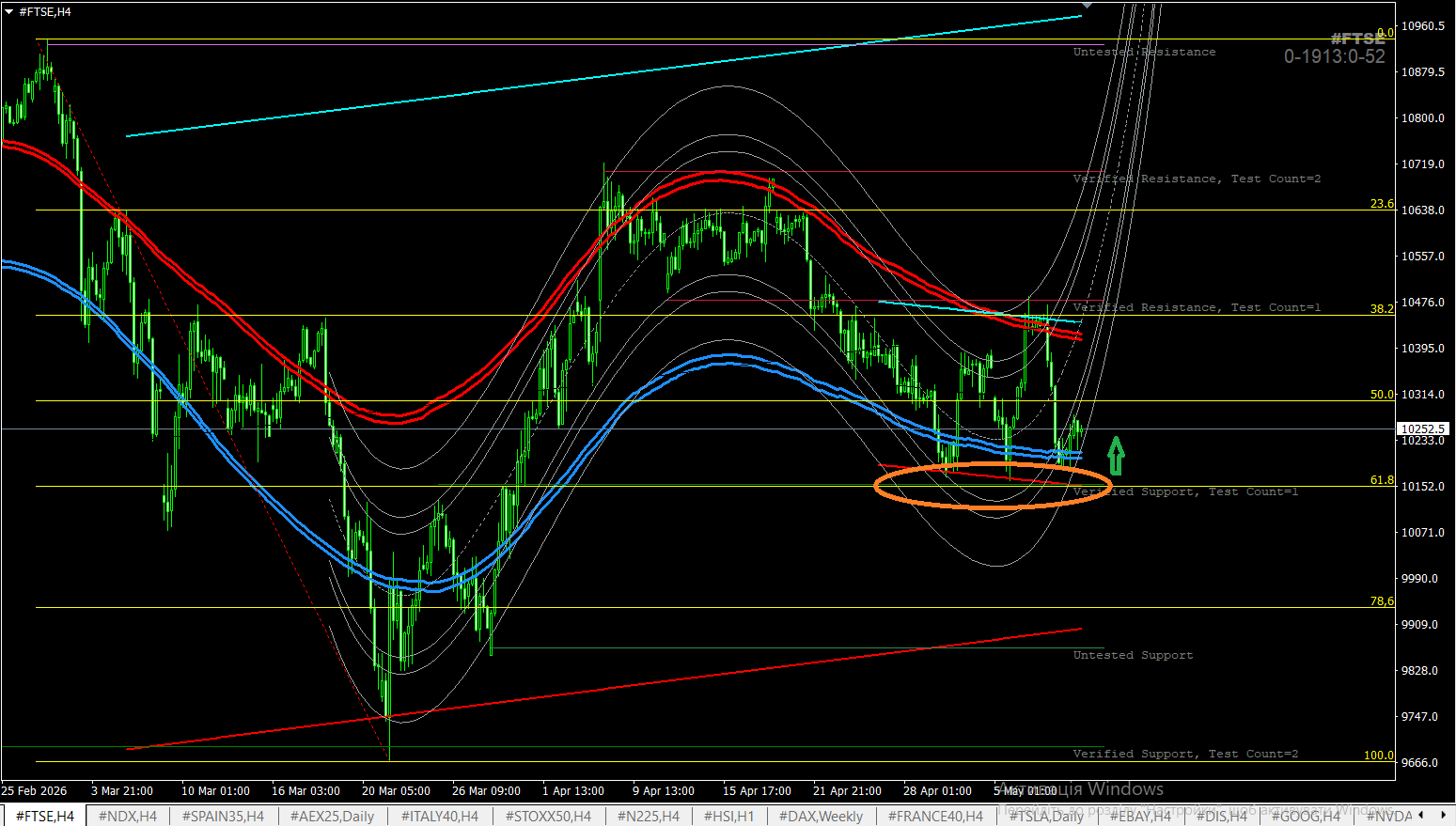Open the #SPAIN35,H4 chart tab

(x=223, y=816)
